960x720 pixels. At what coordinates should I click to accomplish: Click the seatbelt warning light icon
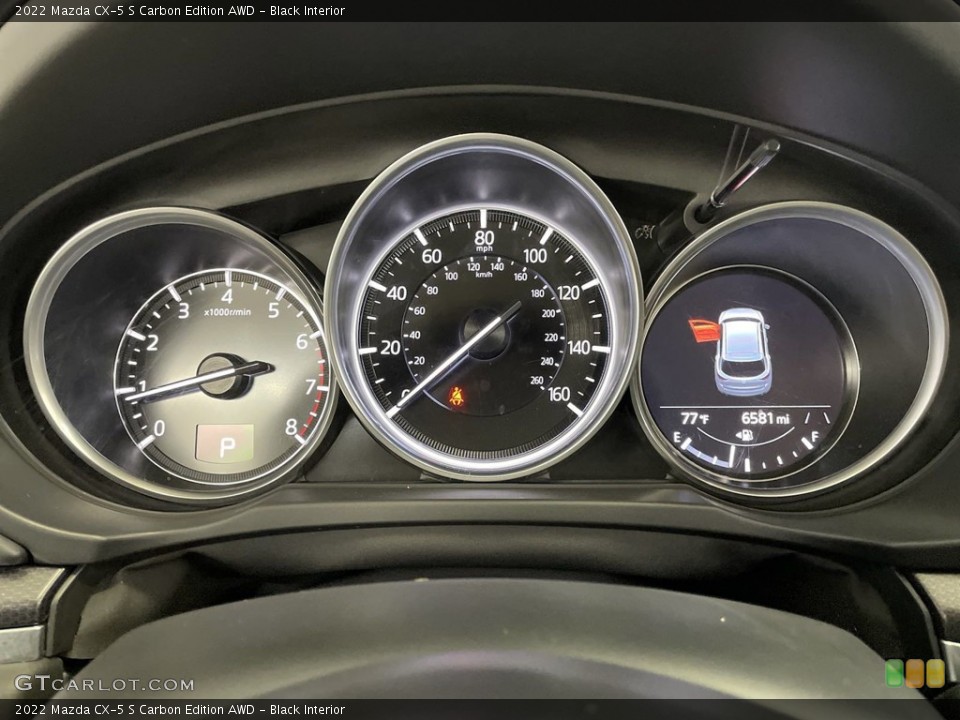456,397
